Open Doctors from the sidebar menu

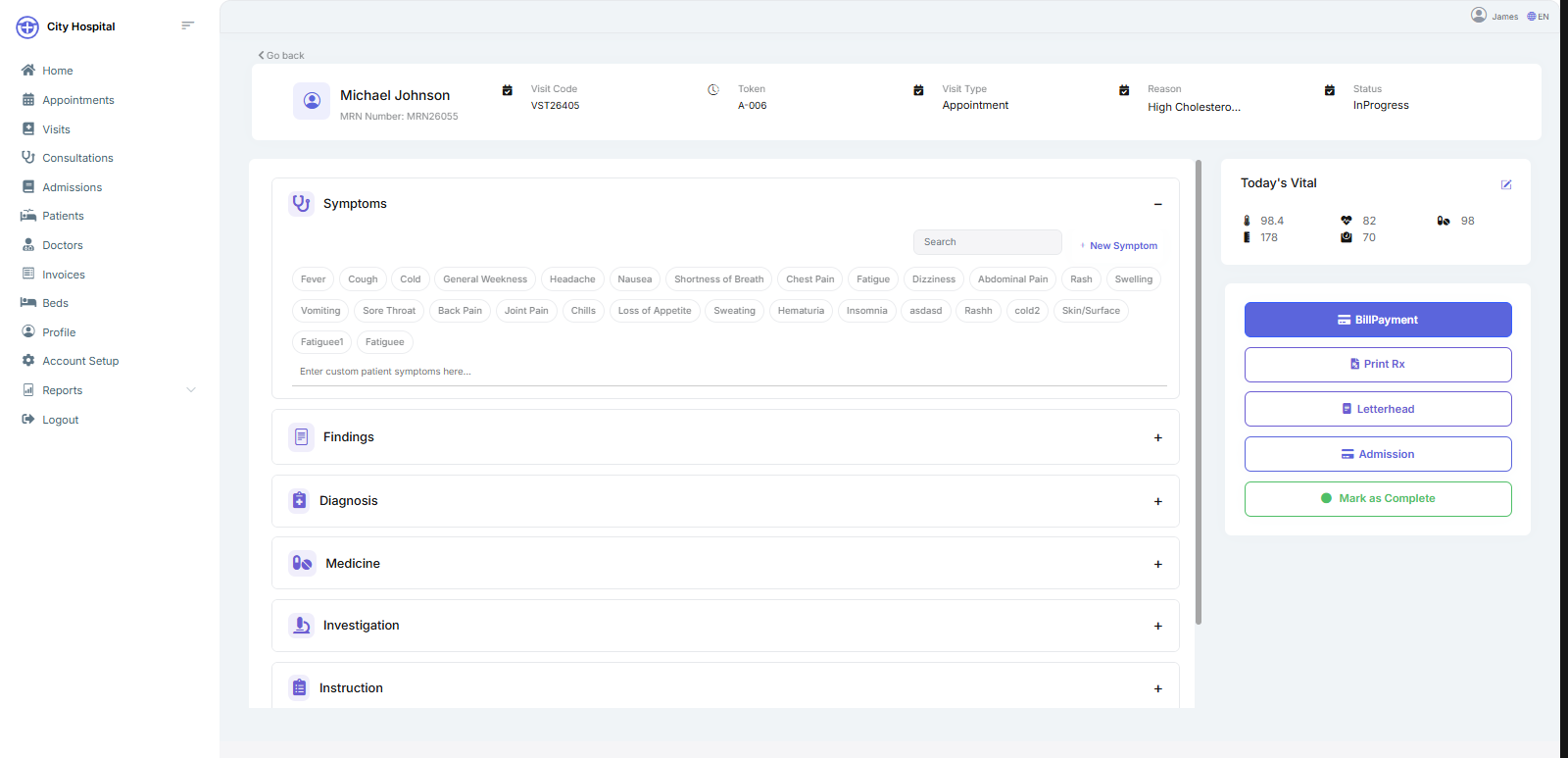click(63, 245)
